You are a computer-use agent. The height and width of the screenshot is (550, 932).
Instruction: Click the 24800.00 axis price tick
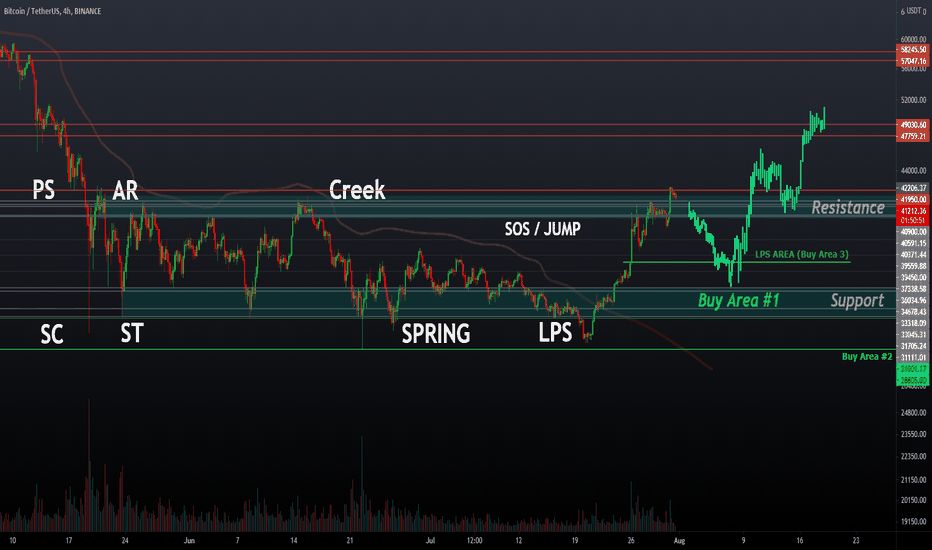pyautogui.click(x=914, y=412)
